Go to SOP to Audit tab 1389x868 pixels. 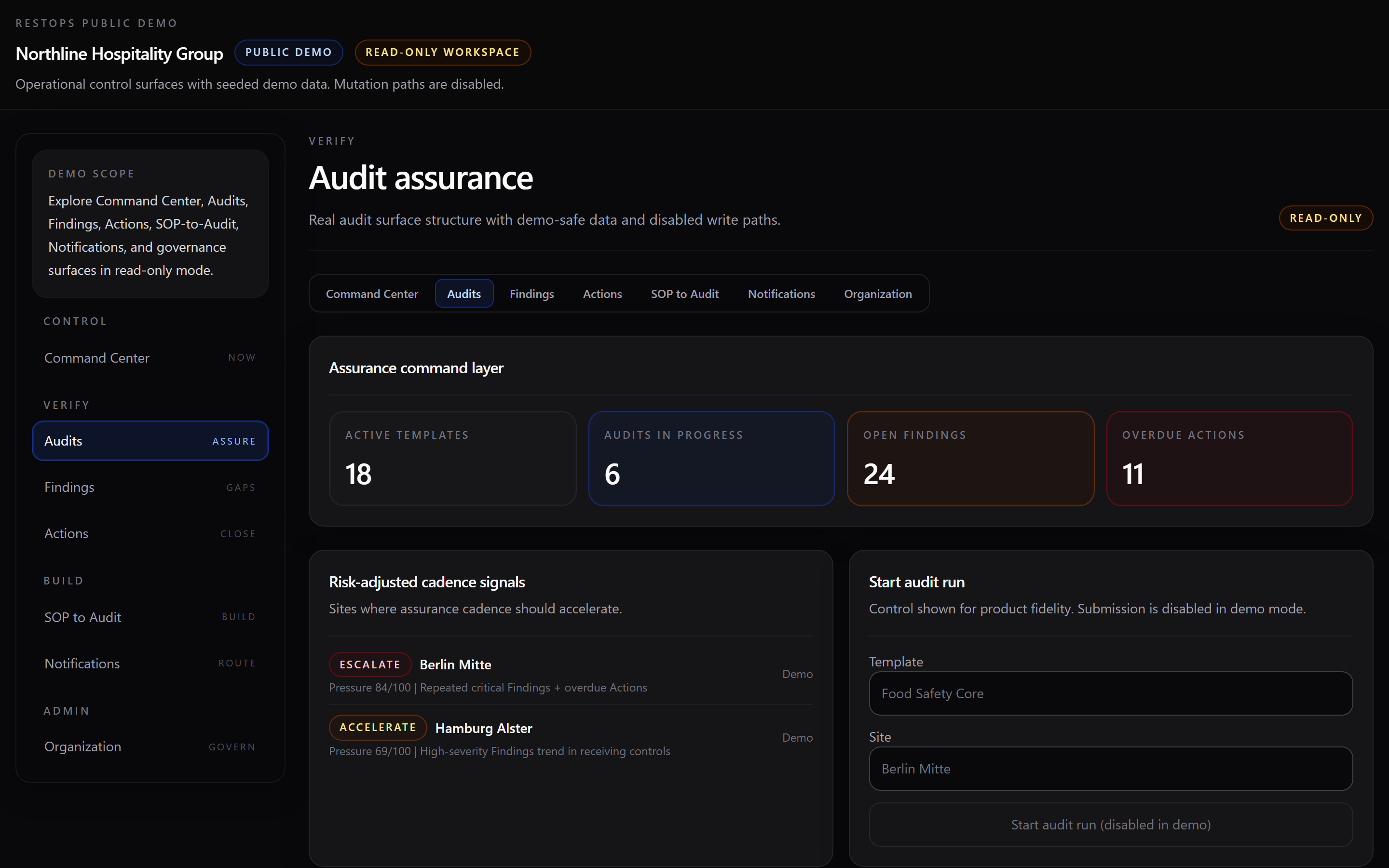[685, 294]
